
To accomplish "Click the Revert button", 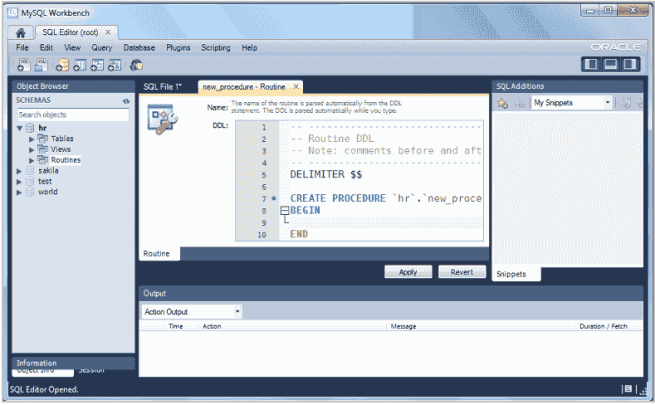I will 462,272.
